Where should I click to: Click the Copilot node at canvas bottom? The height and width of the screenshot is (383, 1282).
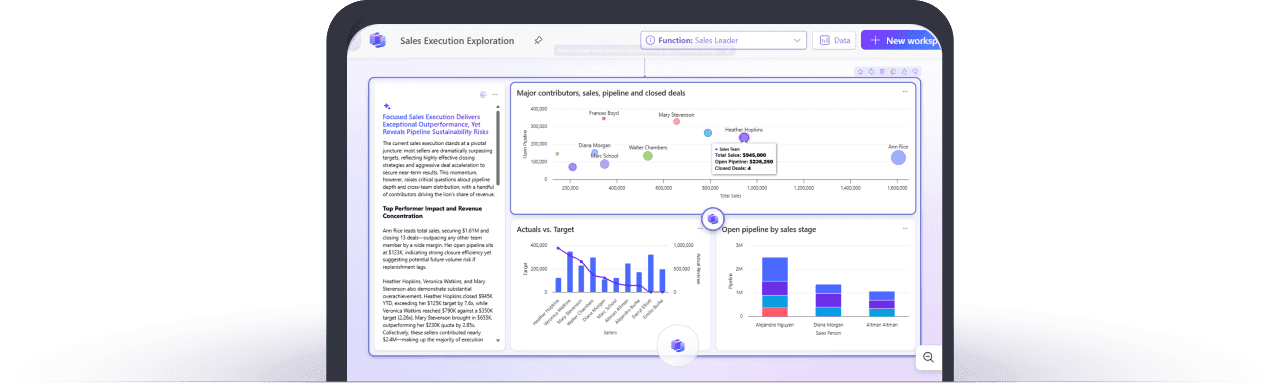point(677,345)
